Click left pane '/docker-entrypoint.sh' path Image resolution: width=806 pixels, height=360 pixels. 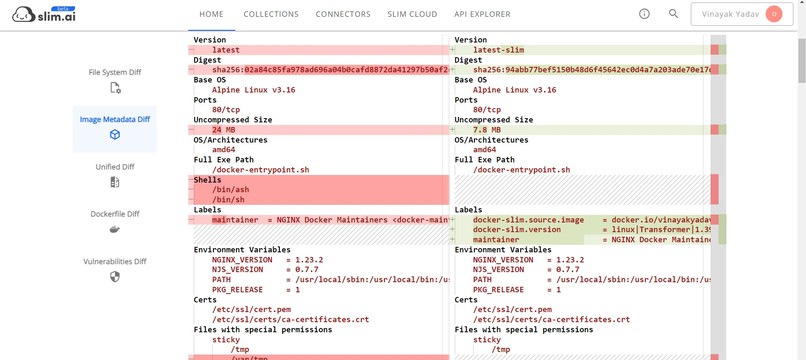pyautogui.click(x=261, y=170)
